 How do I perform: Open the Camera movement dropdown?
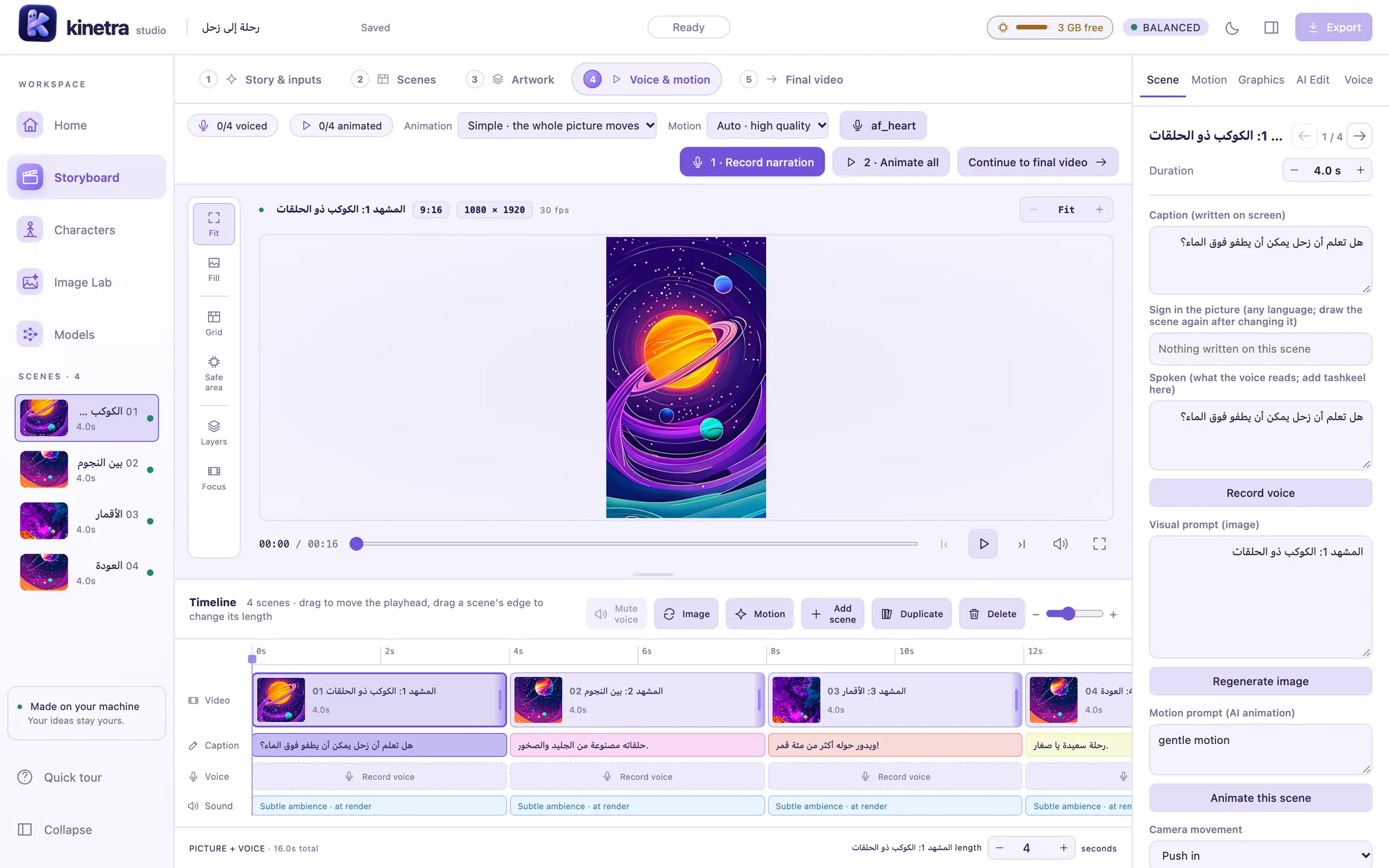point(1260,855)
